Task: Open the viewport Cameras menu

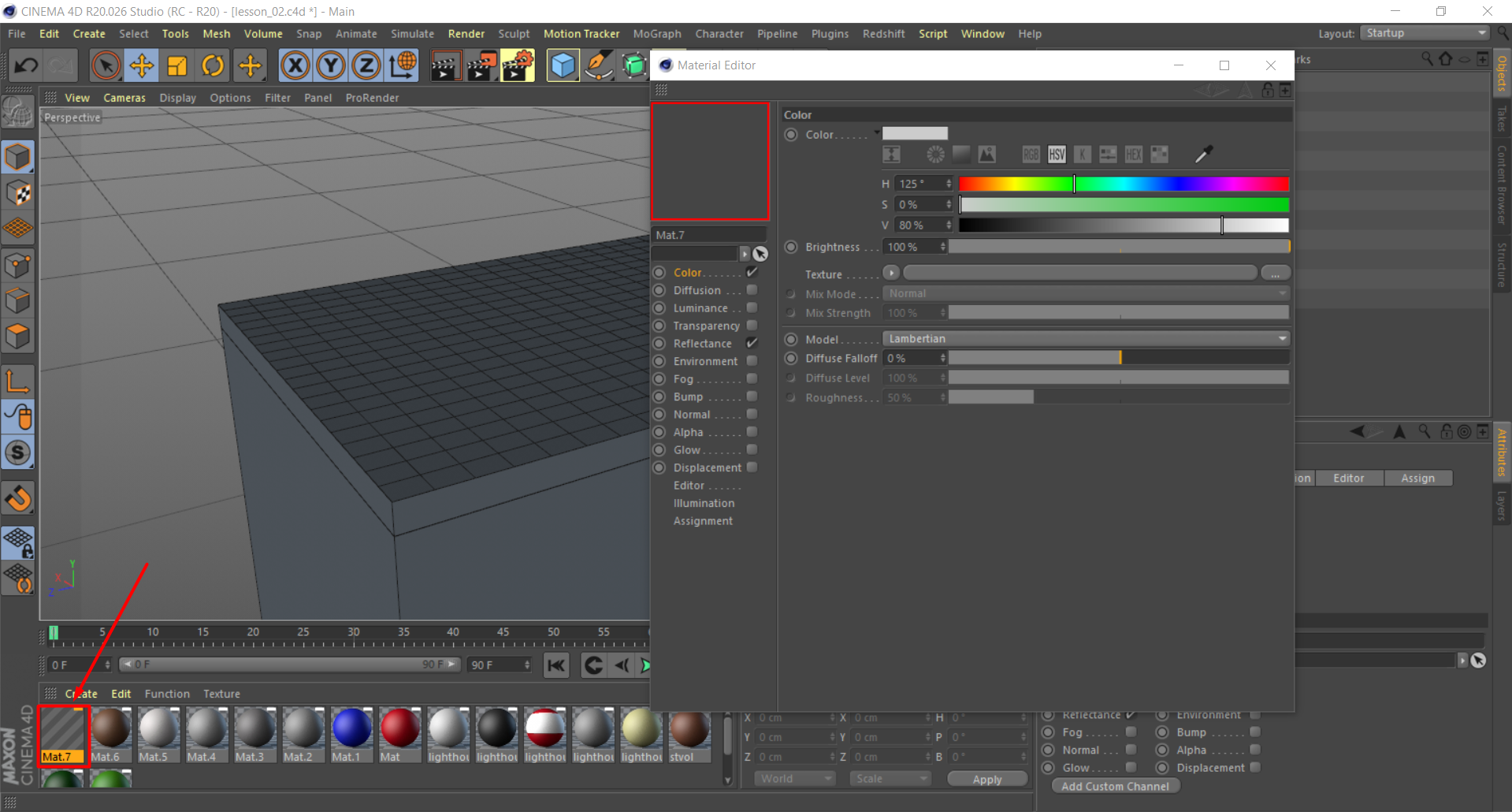Action: coord(124,98)
